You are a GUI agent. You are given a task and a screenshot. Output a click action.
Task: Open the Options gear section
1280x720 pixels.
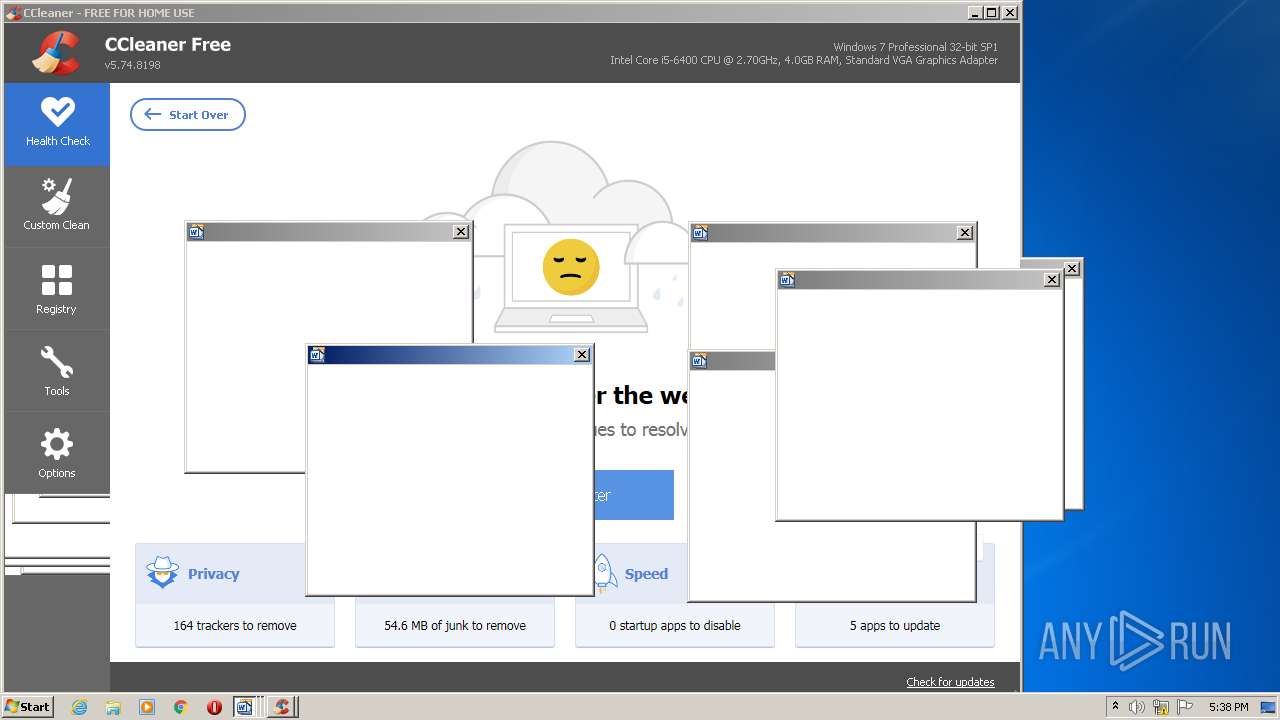click(x=57, y=453)
